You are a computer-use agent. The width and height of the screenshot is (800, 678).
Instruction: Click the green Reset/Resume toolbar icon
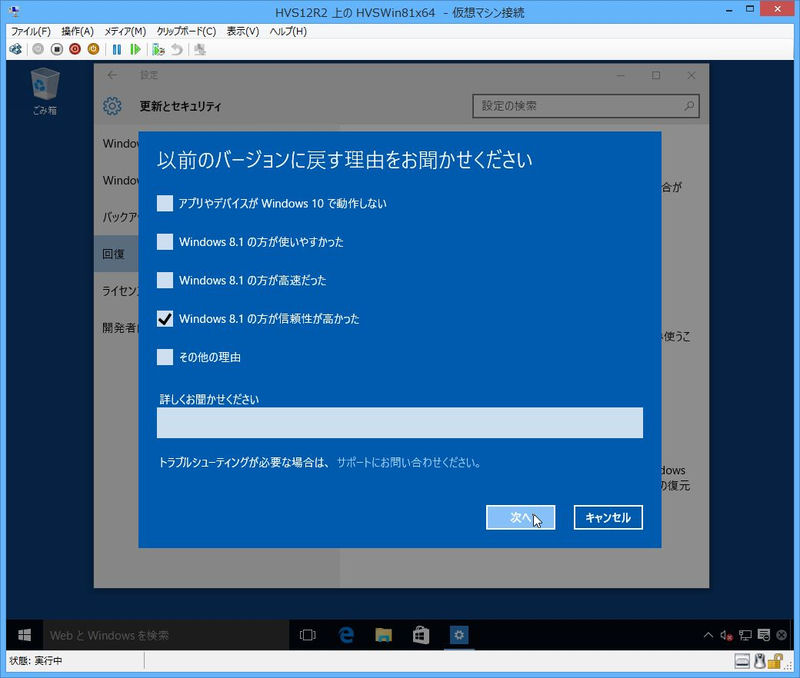(135, 49)
